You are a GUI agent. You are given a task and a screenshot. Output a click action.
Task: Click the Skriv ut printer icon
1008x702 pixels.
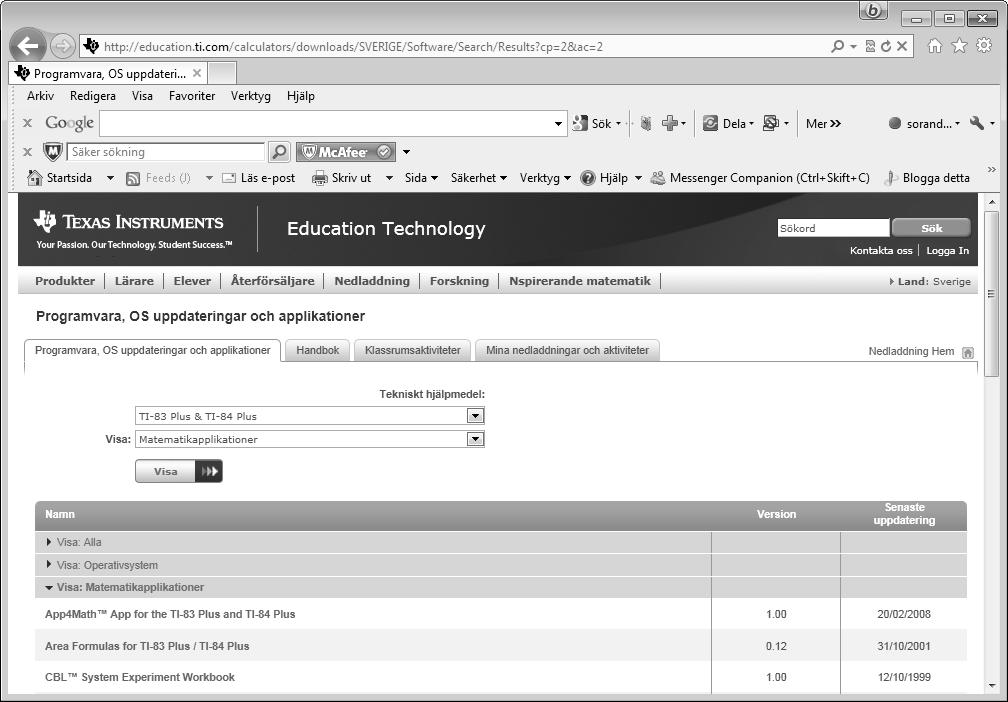click(x=320, y=178)
